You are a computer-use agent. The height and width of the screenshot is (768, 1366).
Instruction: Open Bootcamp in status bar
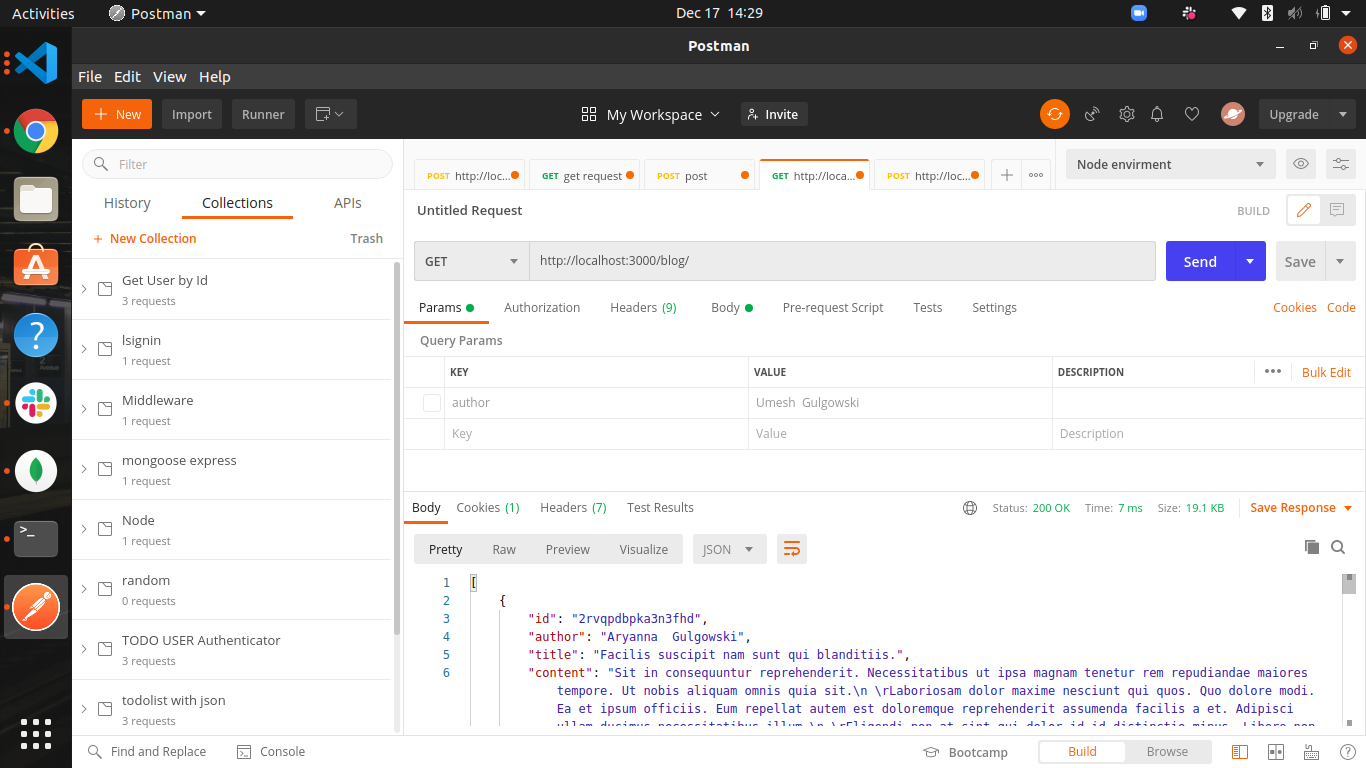965,752
